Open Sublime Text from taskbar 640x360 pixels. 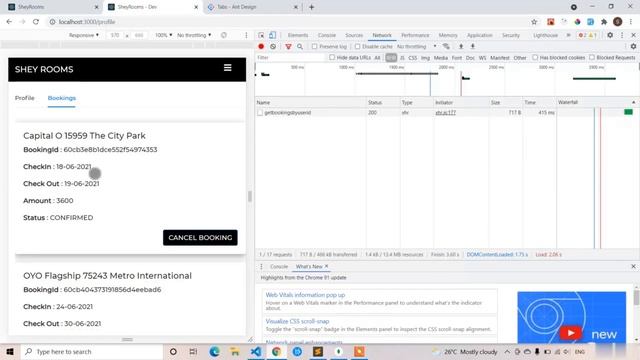pos(318,351)
